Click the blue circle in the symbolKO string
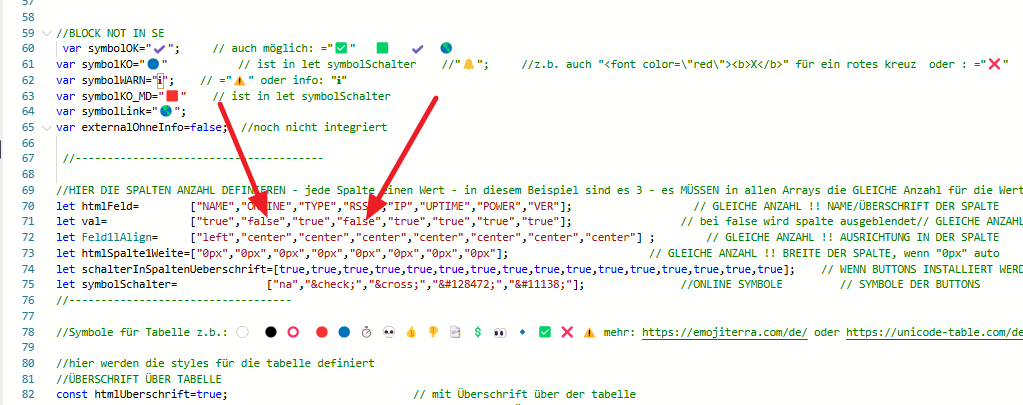1023x405 pixels. 153,65
